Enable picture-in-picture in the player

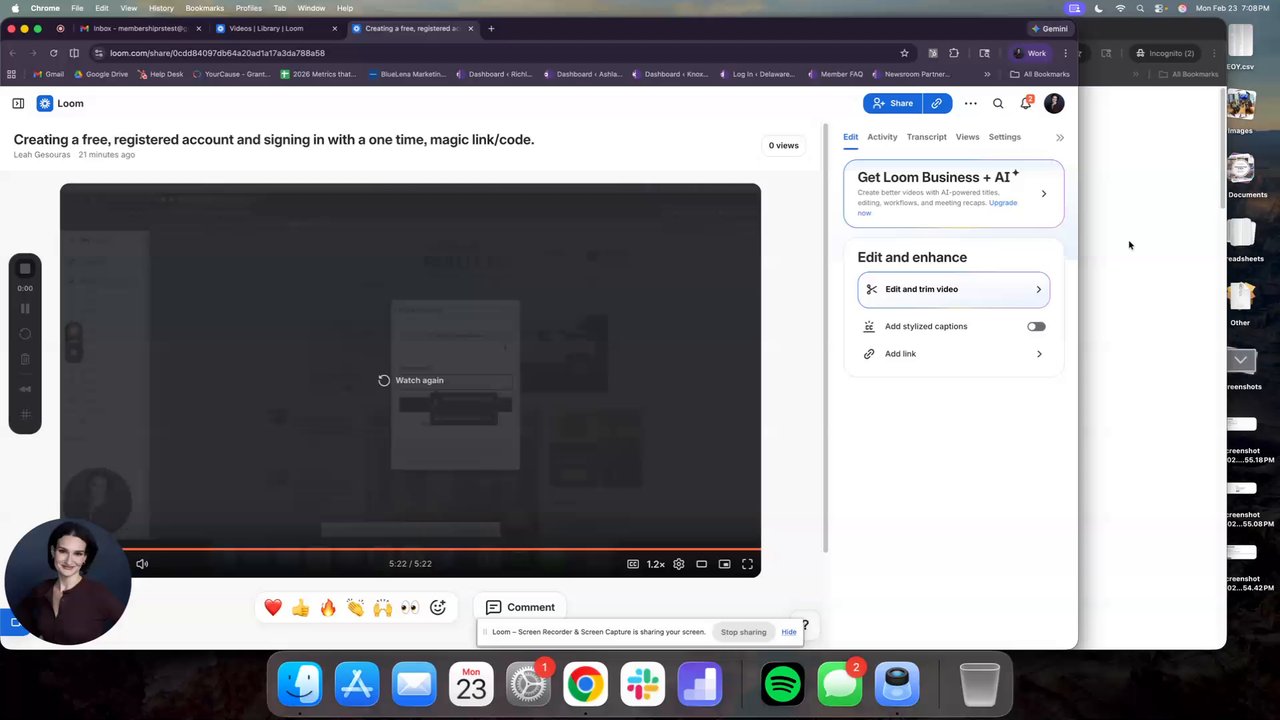tap(725, 564)
